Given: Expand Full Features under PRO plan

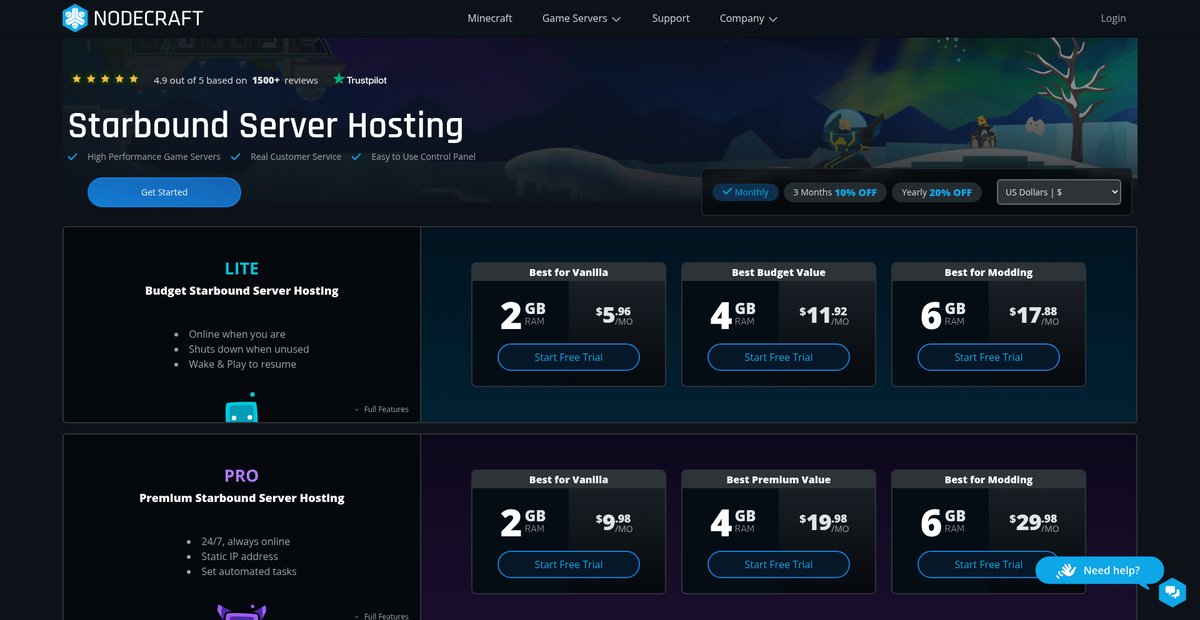Looking at the screenshot, I should (381, 616).
